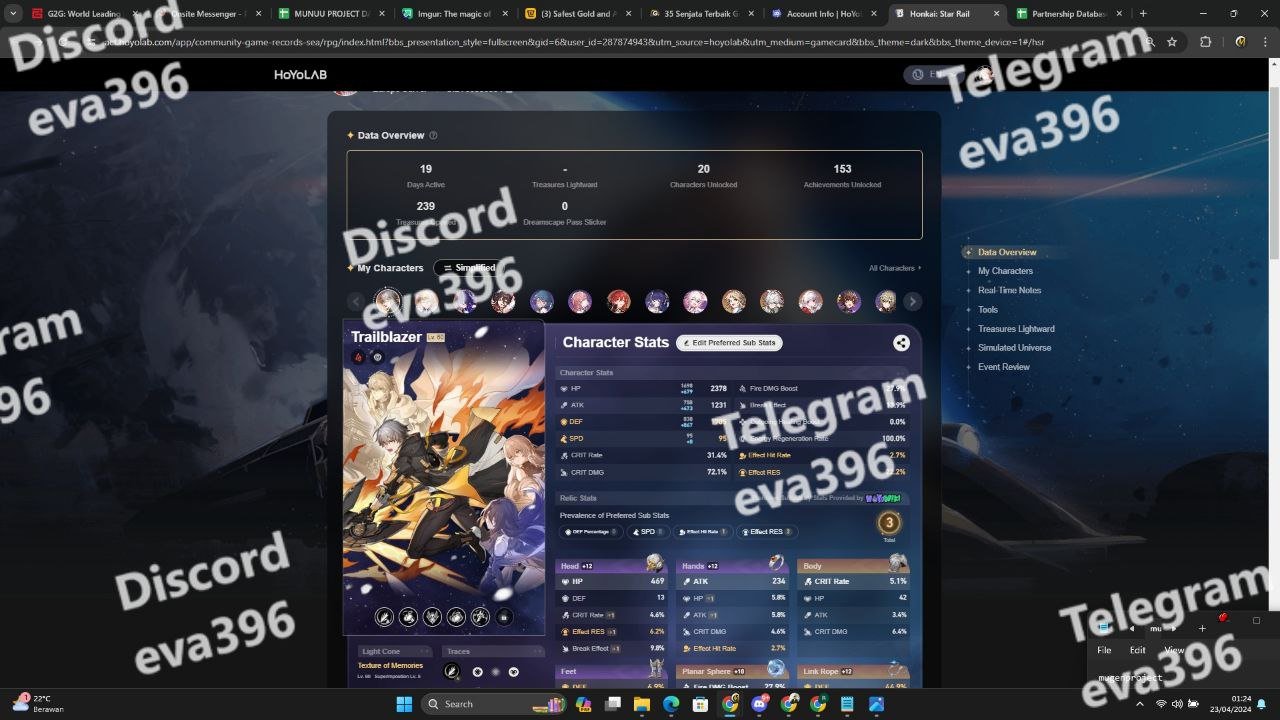The height and width of the screenshot is (720, 1280).
Task: Jump to Treasures Lightward section
Action: click(x=1016, y=328)
